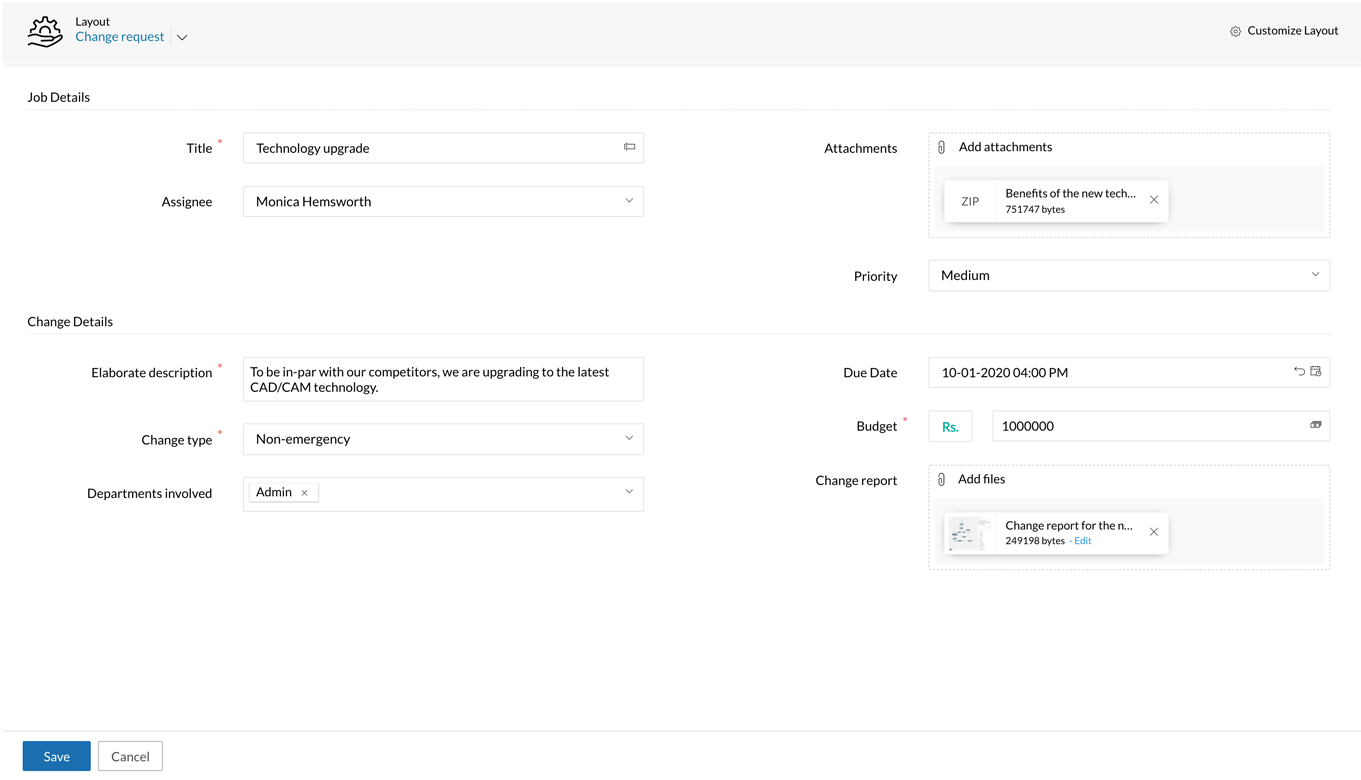This screenshot has height=780, width=1361.
Task: Click the paperclip icon next to Add files
Action: click(x=941, y=479)
